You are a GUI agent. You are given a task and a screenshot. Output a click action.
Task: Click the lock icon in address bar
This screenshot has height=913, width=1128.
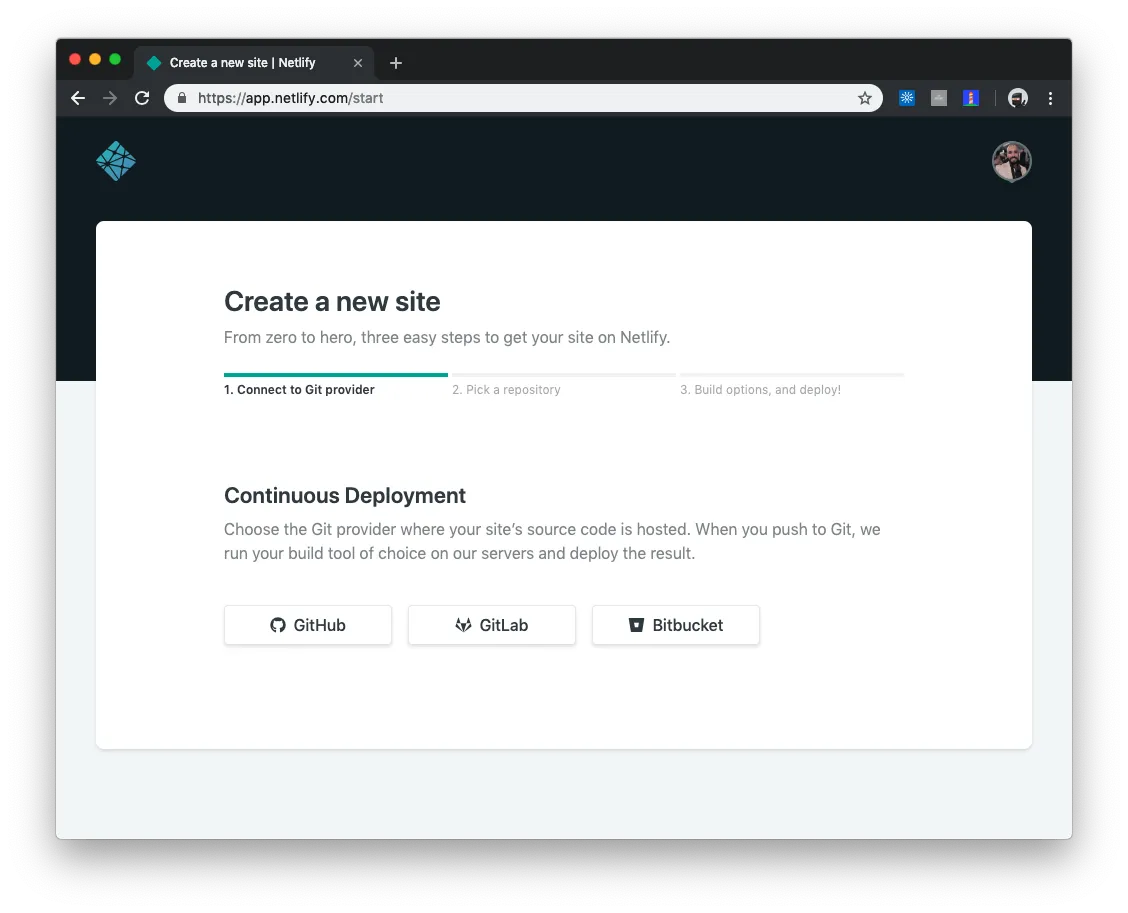point(182,98)
